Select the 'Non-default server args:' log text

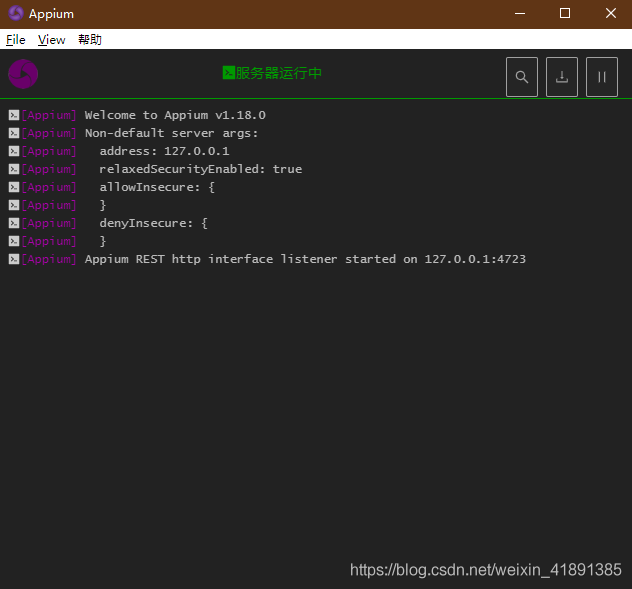(x=171, y=133)
